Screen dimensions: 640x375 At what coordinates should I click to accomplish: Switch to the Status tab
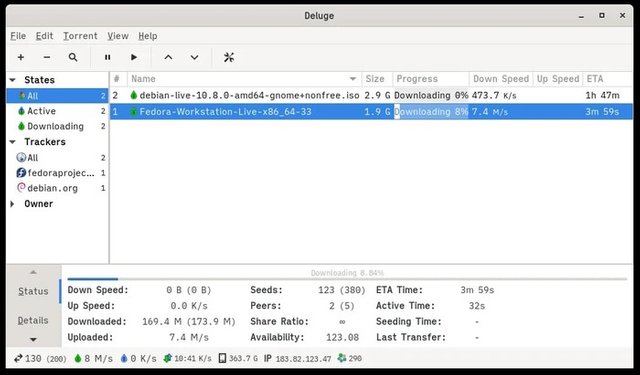(33, 291)
